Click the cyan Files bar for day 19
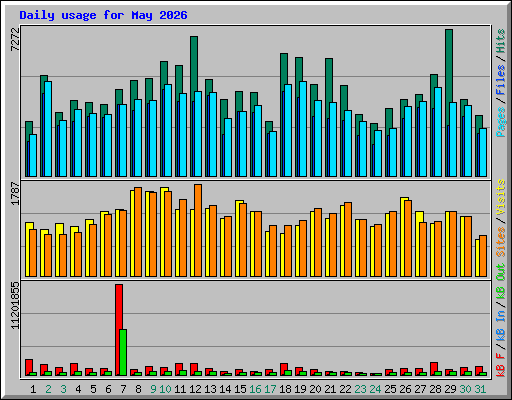This screenshot has width=512, height=400. pos(303,129)
